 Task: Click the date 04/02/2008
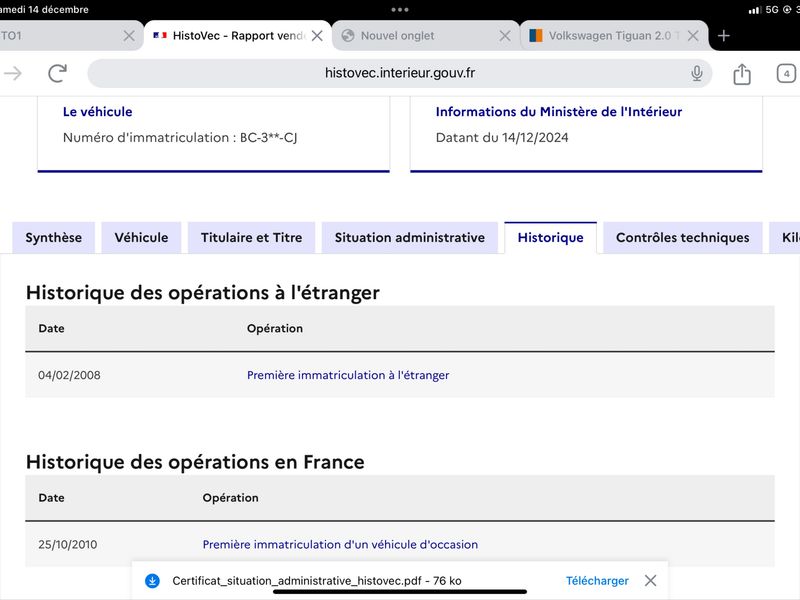coord(69,375)
